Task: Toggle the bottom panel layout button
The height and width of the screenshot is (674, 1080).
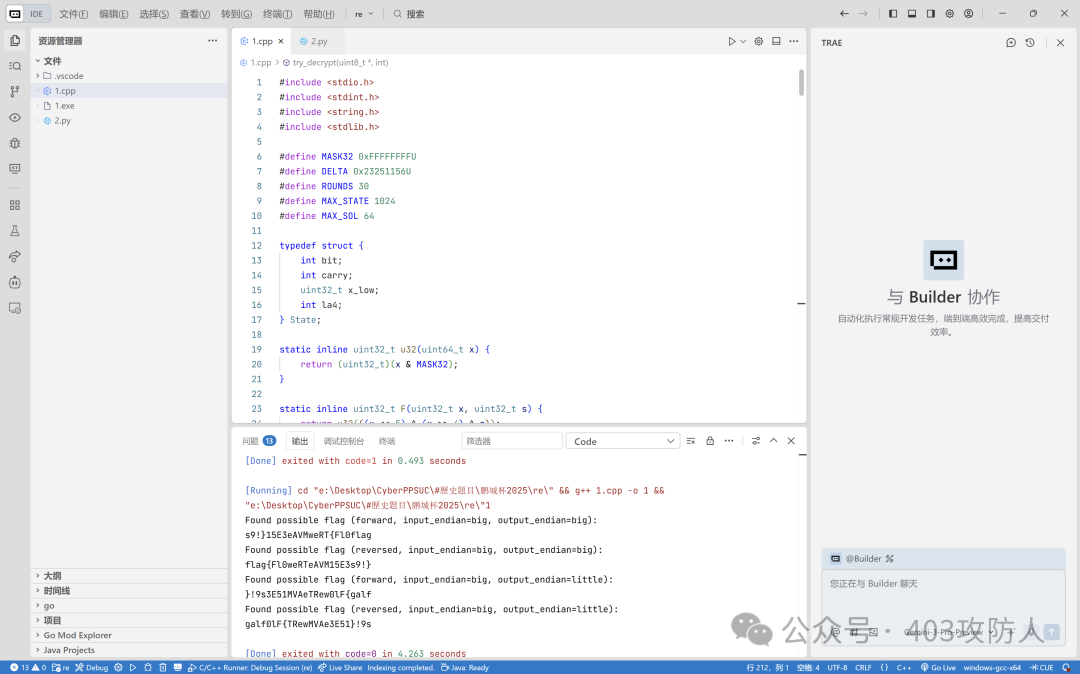Action: [x=912, y=14]
